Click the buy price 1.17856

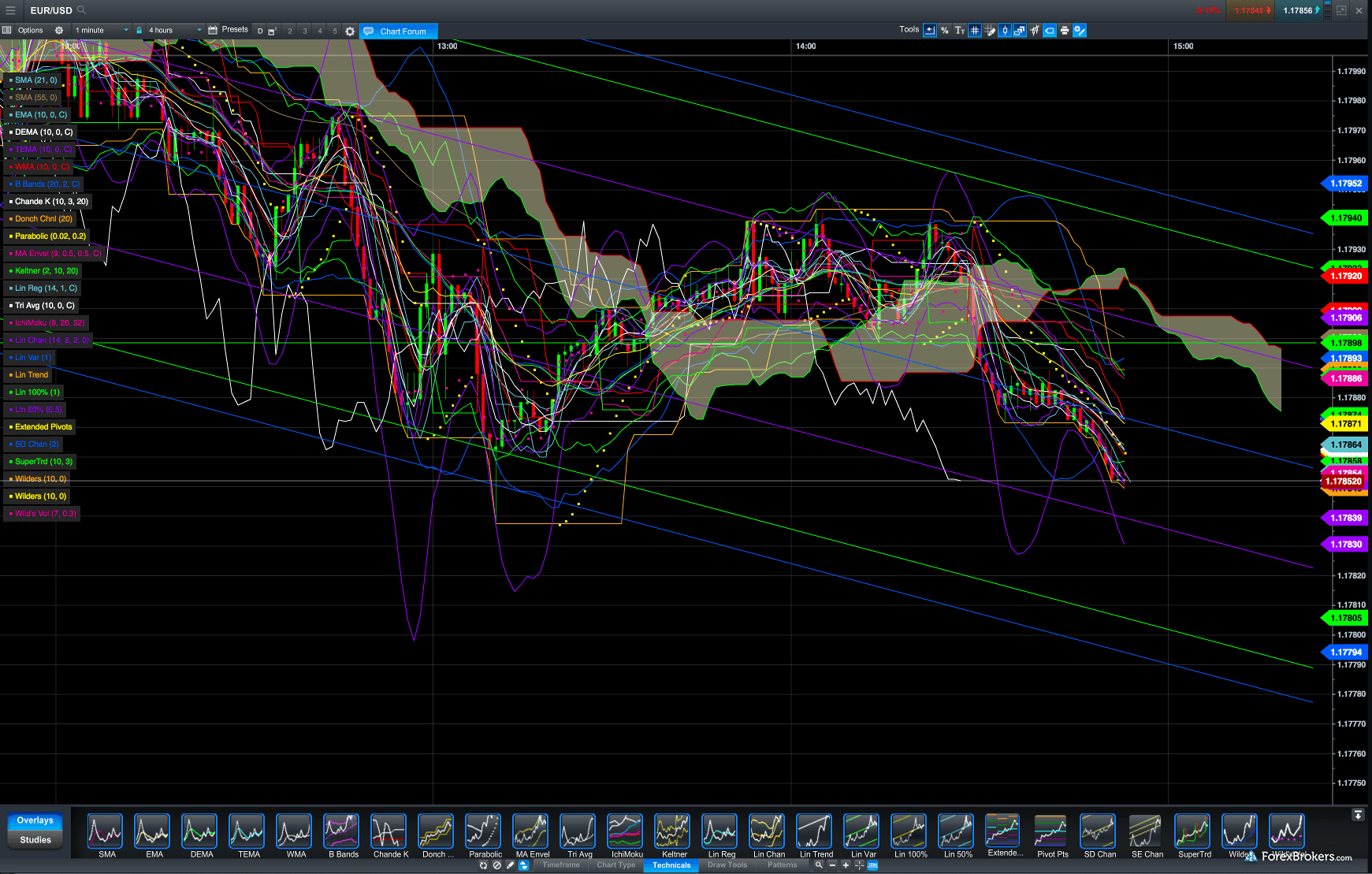pos(1300,10)
